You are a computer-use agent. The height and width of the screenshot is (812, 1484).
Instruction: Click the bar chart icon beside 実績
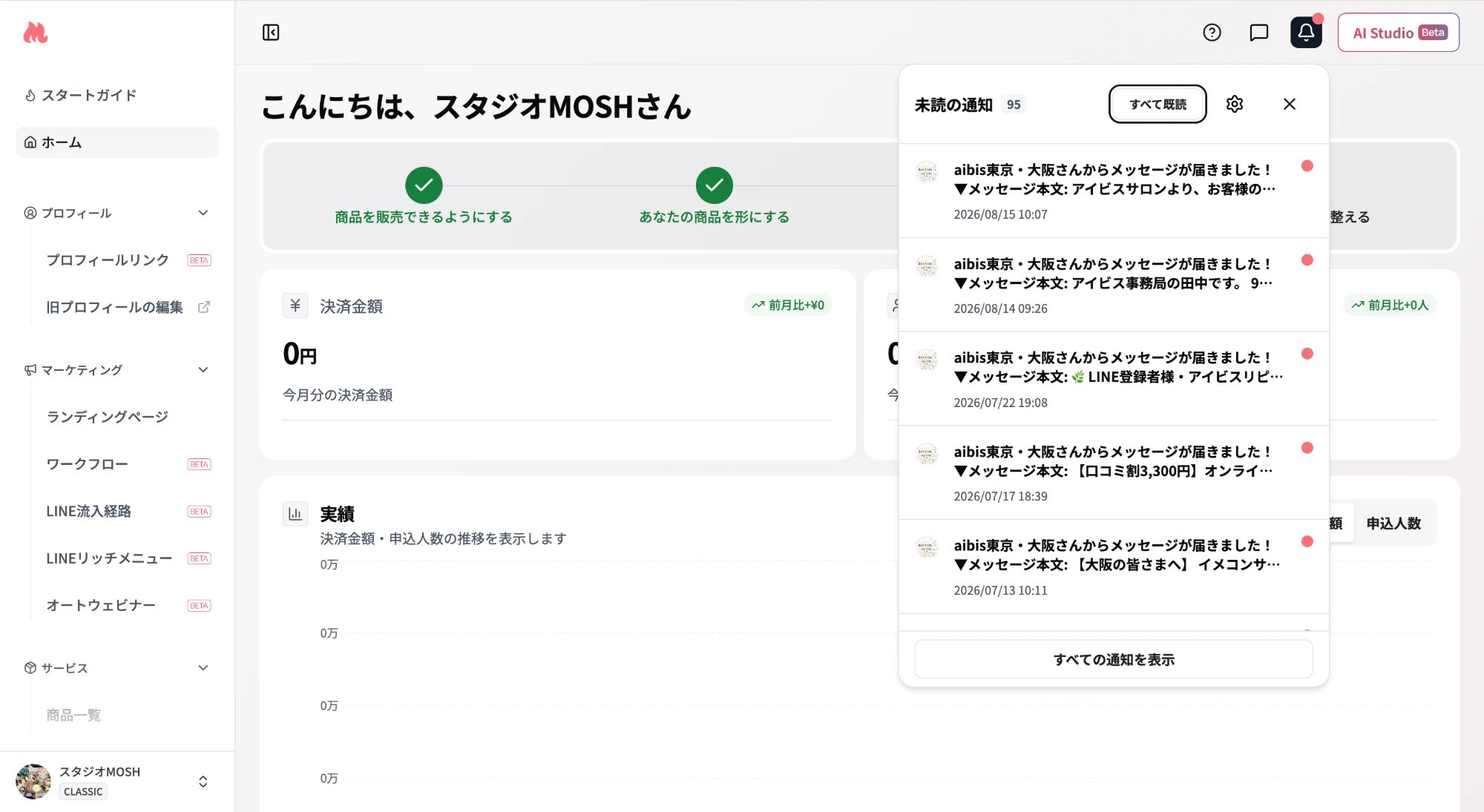(x=295, y=514)
